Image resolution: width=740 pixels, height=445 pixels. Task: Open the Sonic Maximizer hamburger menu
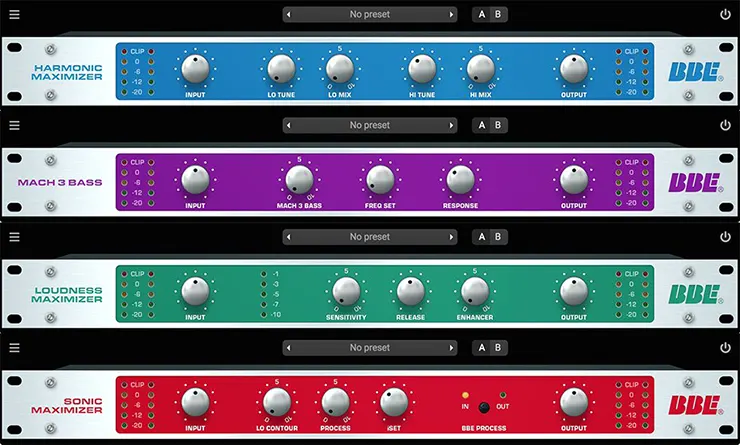(x=14, y=348)
